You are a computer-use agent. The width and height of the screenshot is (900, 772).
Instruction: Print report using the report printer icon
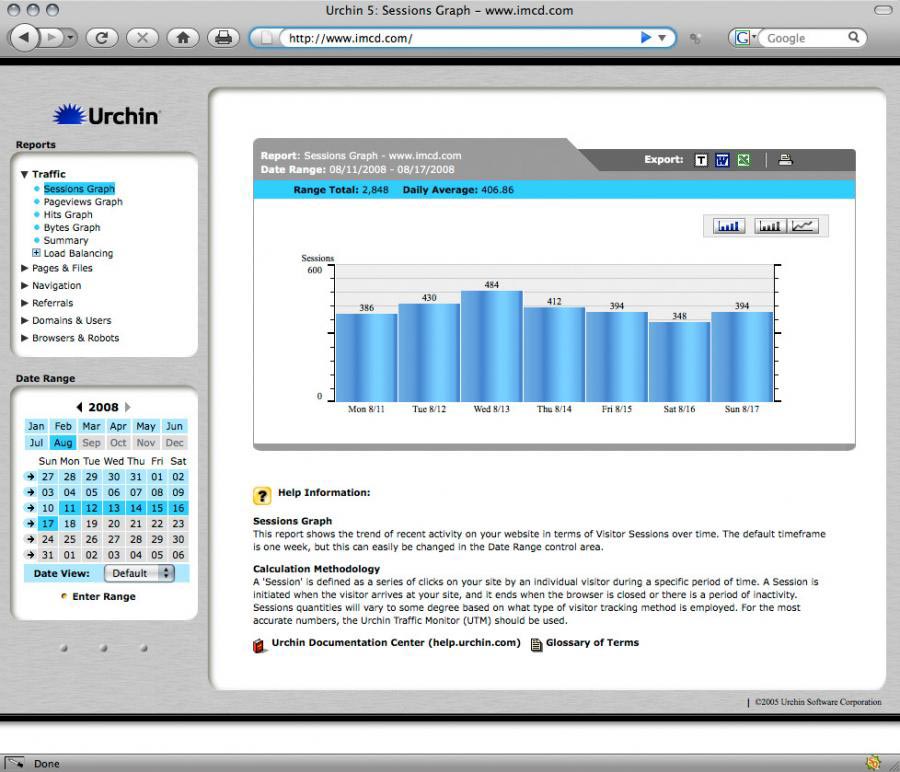[785, 160]
